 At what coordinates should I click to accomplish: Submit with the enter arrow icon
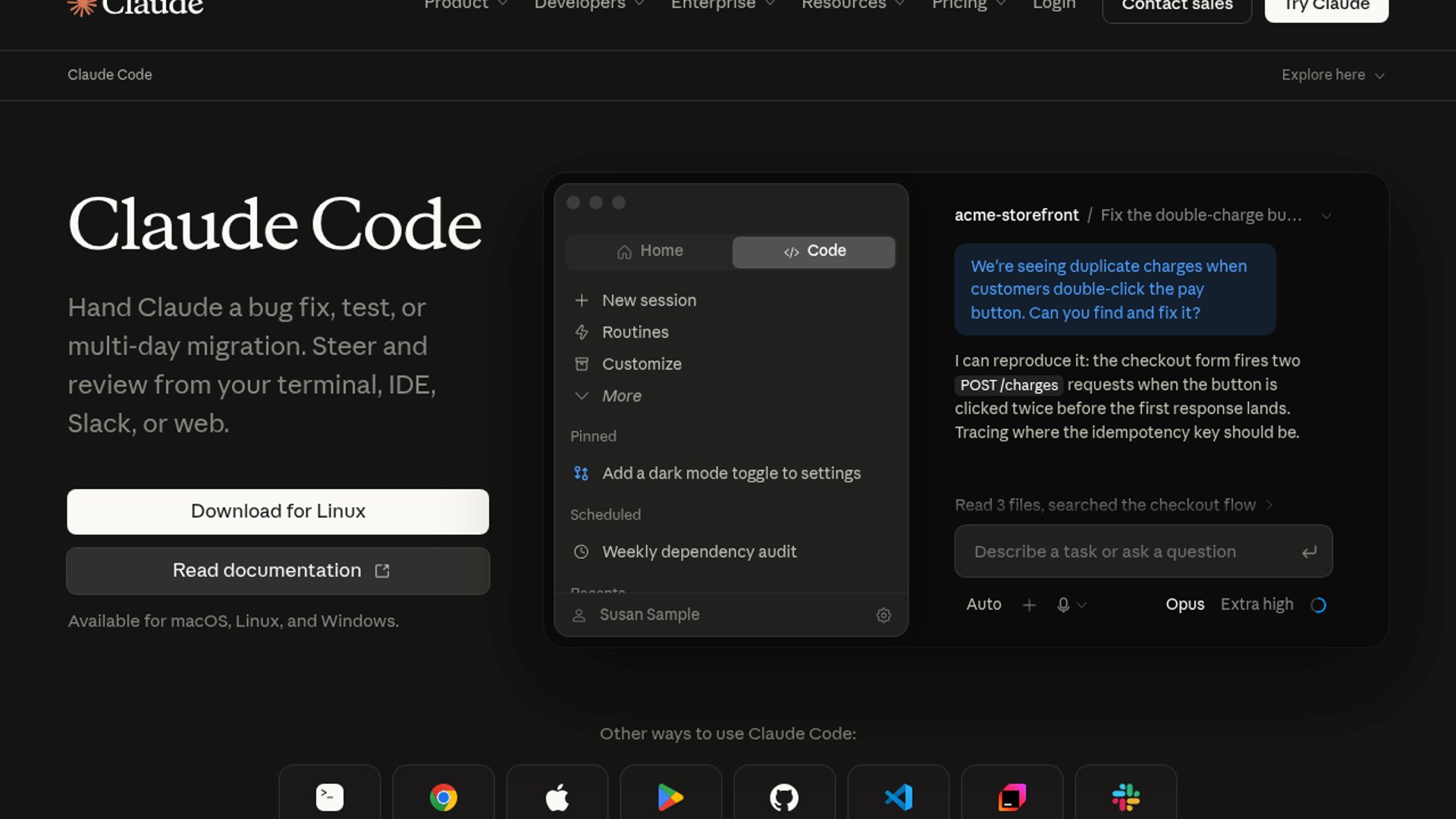coord(1309,552)
